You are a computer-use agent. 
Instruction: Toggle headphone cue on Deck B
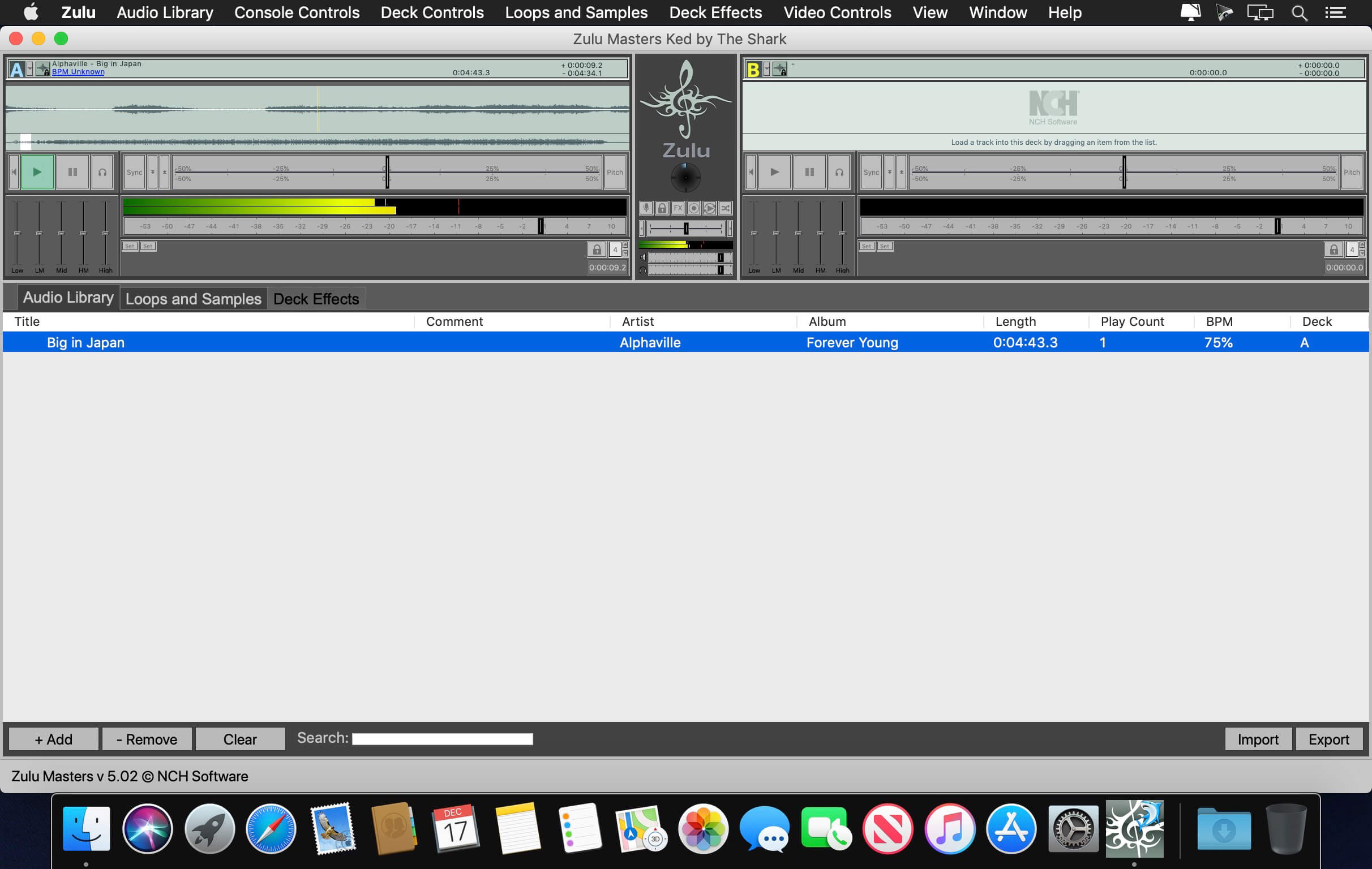839,171
